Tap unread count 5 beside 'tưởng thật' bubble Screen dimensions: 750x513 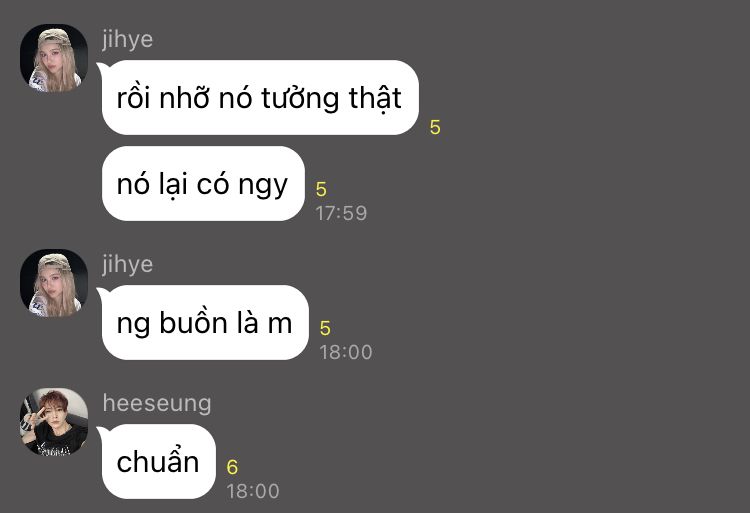pos(435,127)
